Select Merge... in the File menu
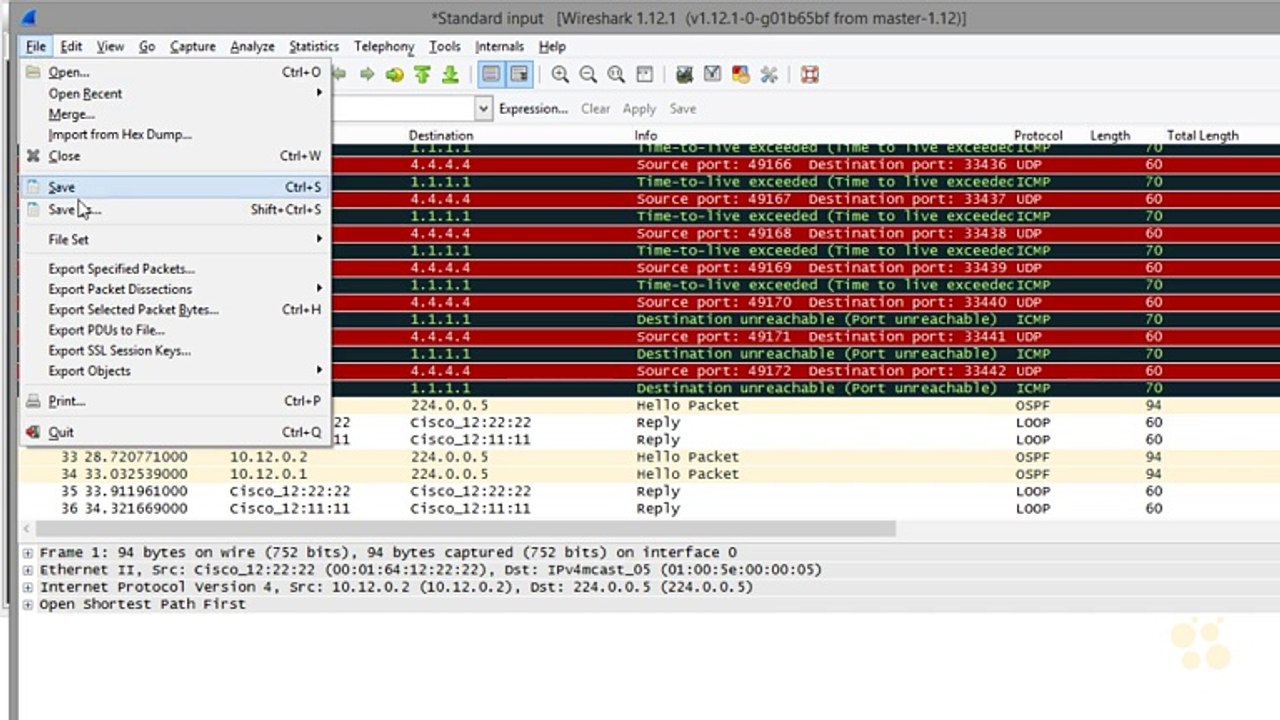 pos(174,114)
